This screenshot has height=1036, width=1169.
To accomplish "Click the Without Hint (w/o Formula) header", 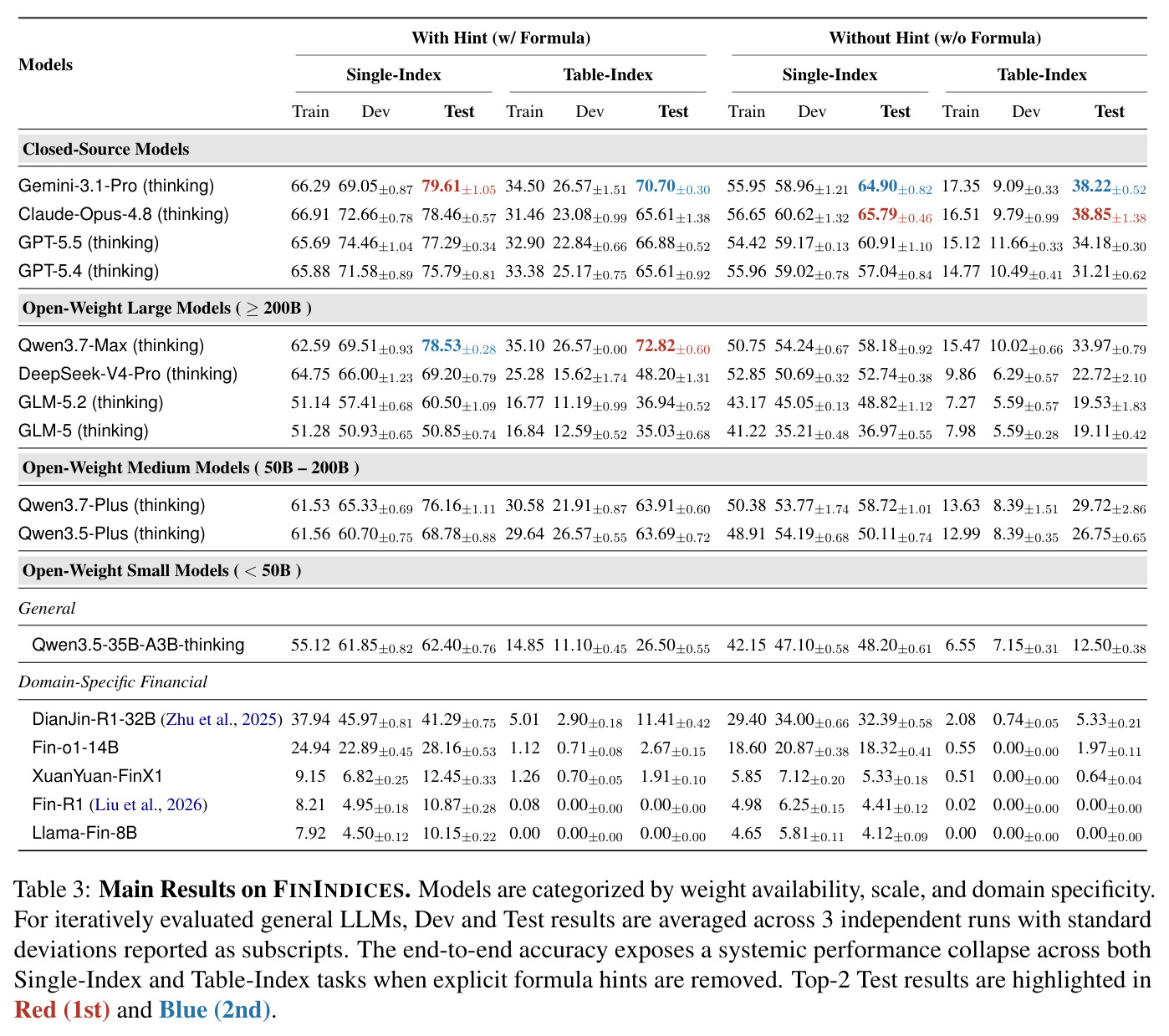I will coord(935,38).
